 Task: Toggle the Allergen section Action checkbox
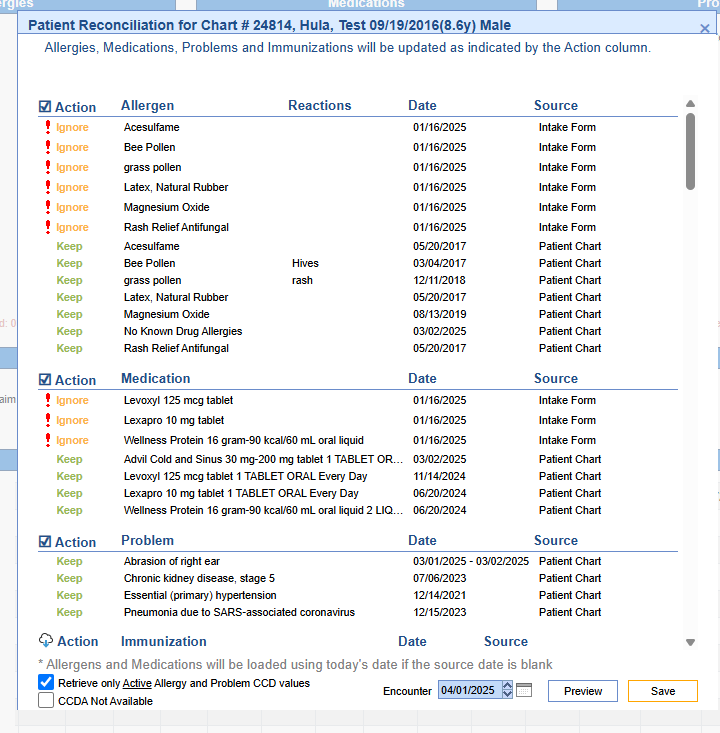click(45, 107)
